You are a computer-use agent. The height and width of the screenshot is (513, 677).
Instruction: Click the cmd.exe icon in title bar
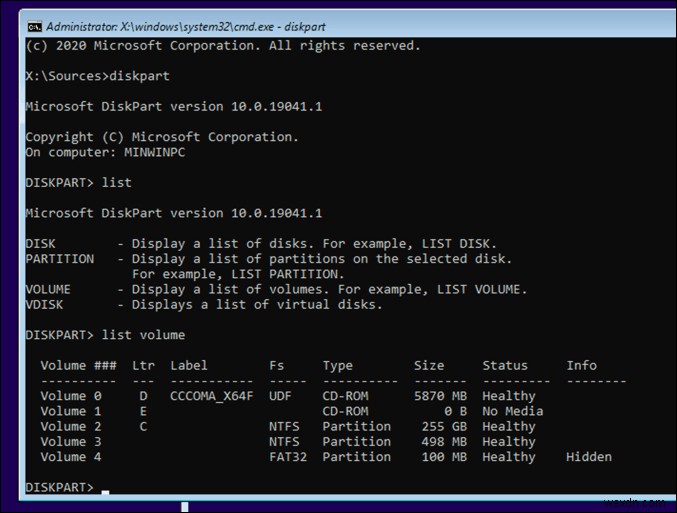pos(35,27)
